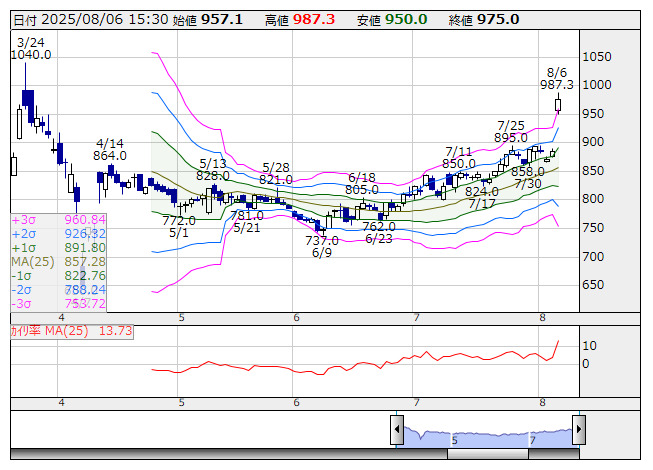Viewport: 653px width, 470px height.
Task: Click the 4/14 864.0 price annotation
Action: [x=110, y=149]
